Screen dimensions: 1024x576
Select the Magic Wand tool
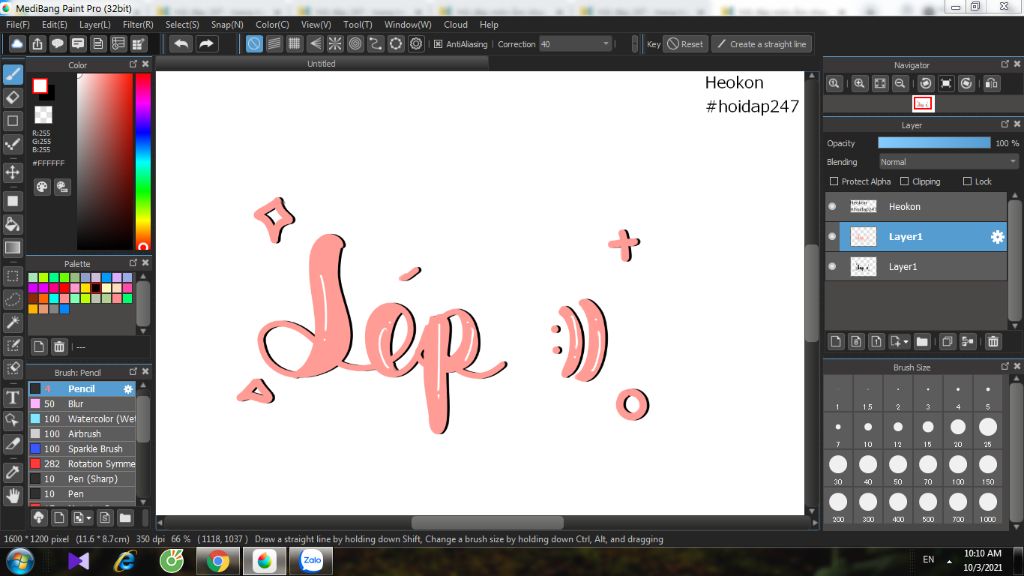13,322
